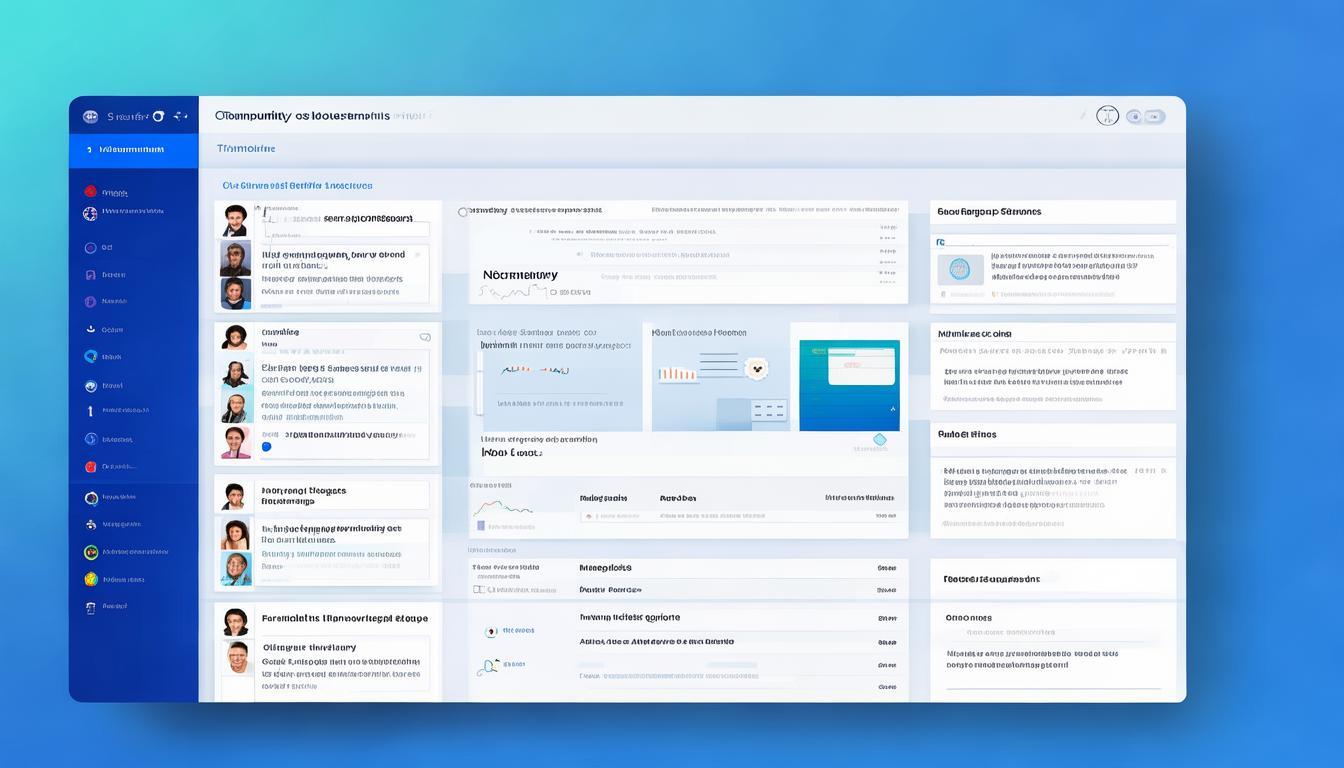Select the highlighted active item in the sidebar

coord(133,150)
